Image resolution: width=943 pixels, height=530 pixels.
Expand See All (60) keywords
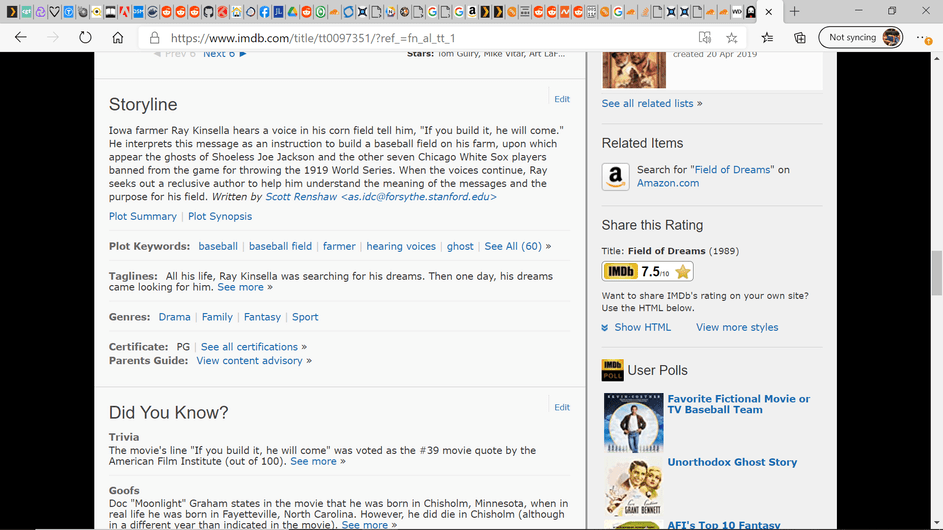click(513, 246)
